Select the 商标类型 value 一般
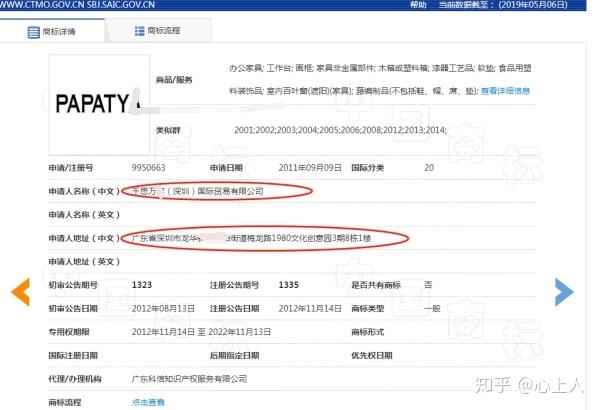The image size is (600, 410). 432,309
